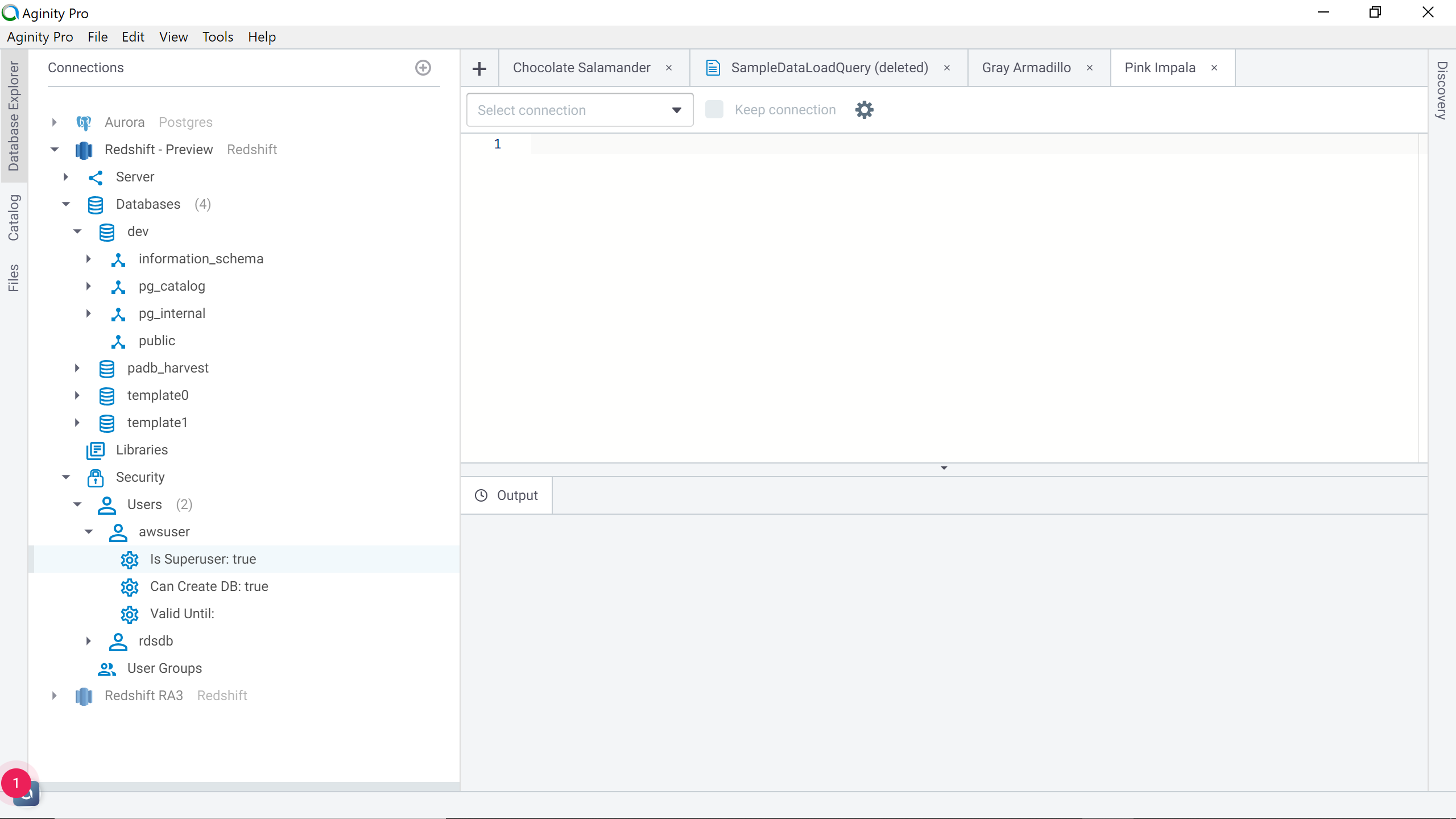Close the Chocolate Salamander tab

[x=669, y=68]
